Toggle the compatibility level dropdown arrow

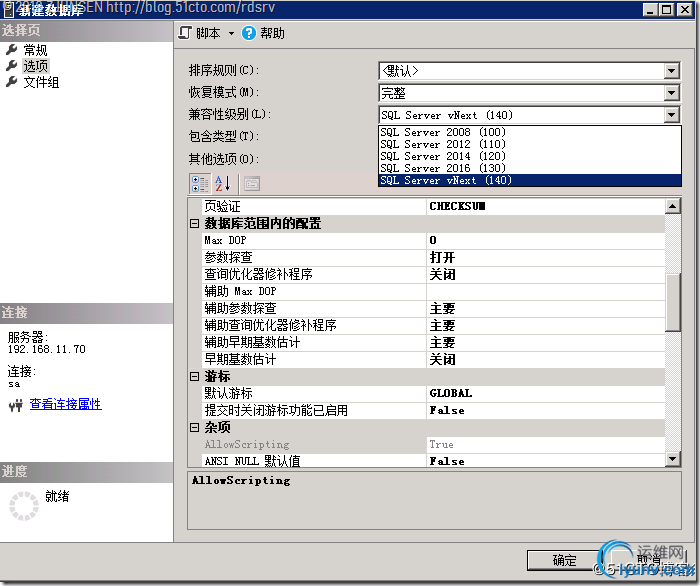click(671, 115)
